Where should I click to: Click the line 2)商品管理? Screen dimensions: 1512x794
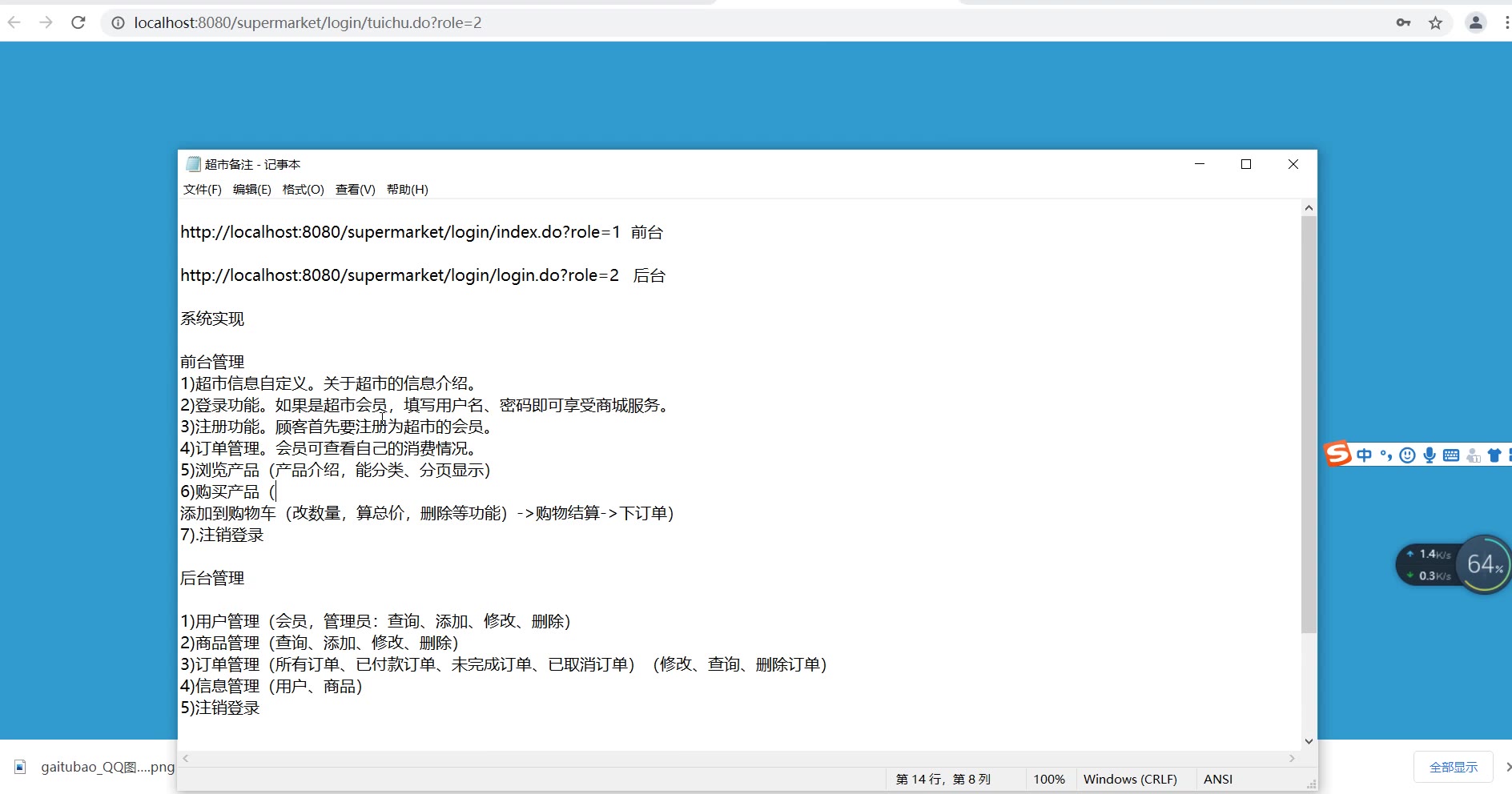tap(320, 643)
